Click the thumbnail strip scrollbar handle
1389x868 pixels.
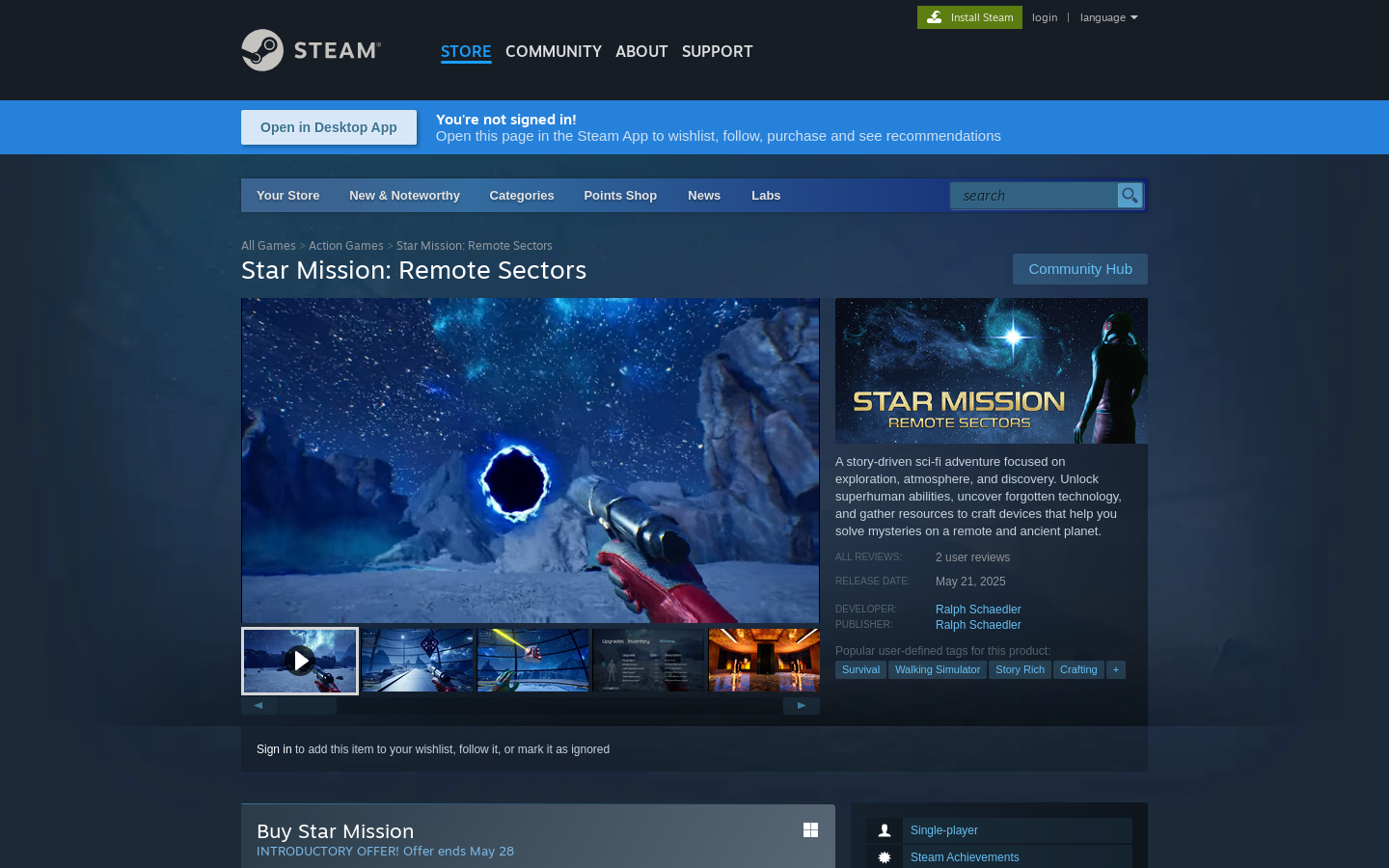point(308,706)
